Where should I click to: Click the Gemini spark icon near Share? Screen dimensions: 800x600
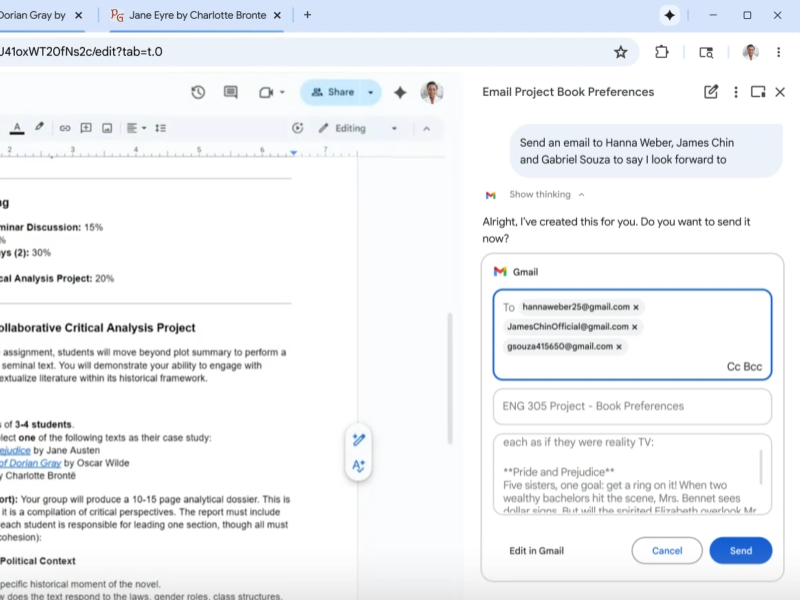(x=400, y=91)
